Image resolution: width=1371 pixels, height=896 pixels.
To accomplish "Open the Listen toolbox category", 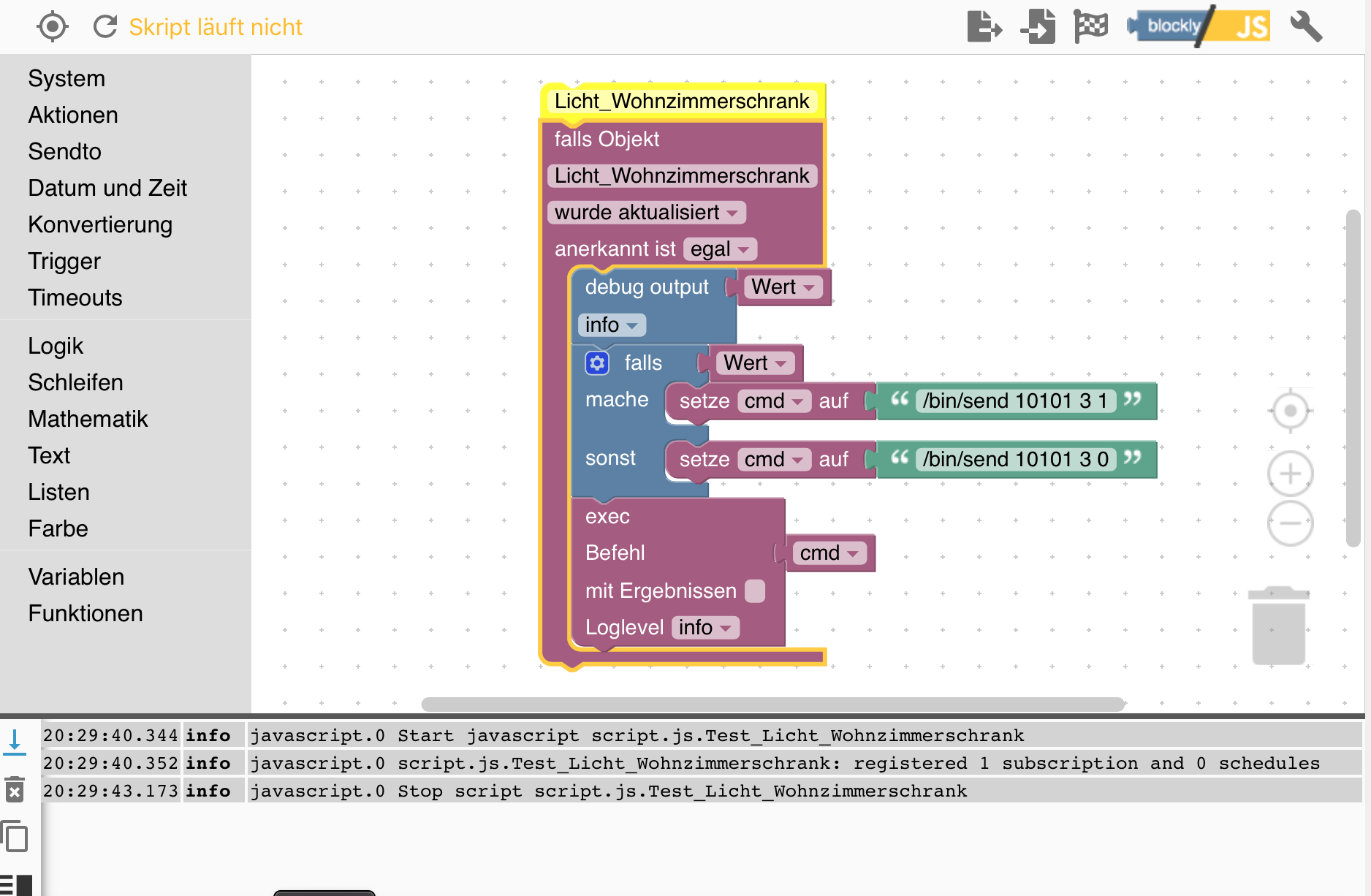I will pos(58,492).
